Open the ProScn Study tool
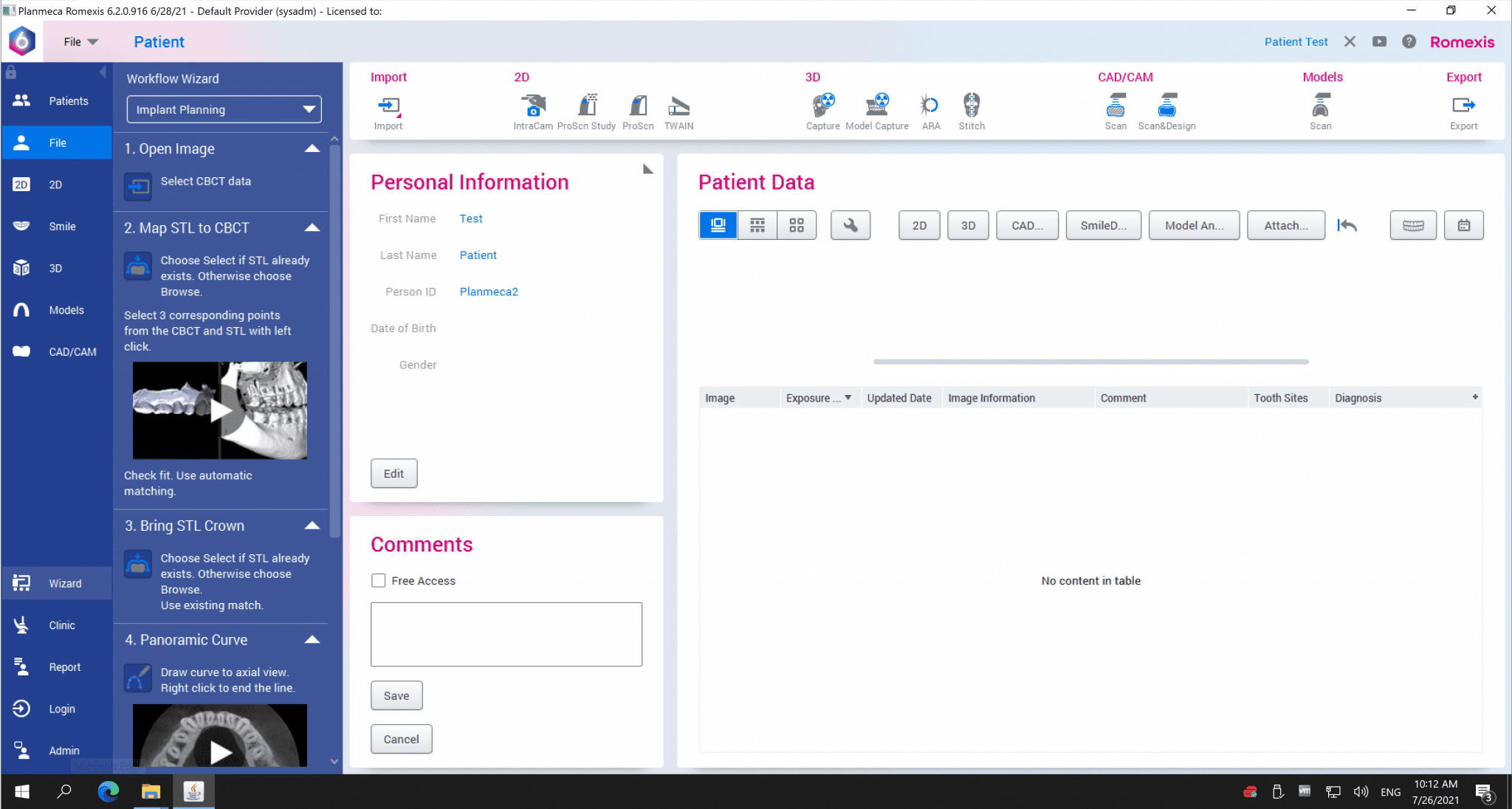The width and height of the screenshot is (1512, 809). tap(587, 106)
